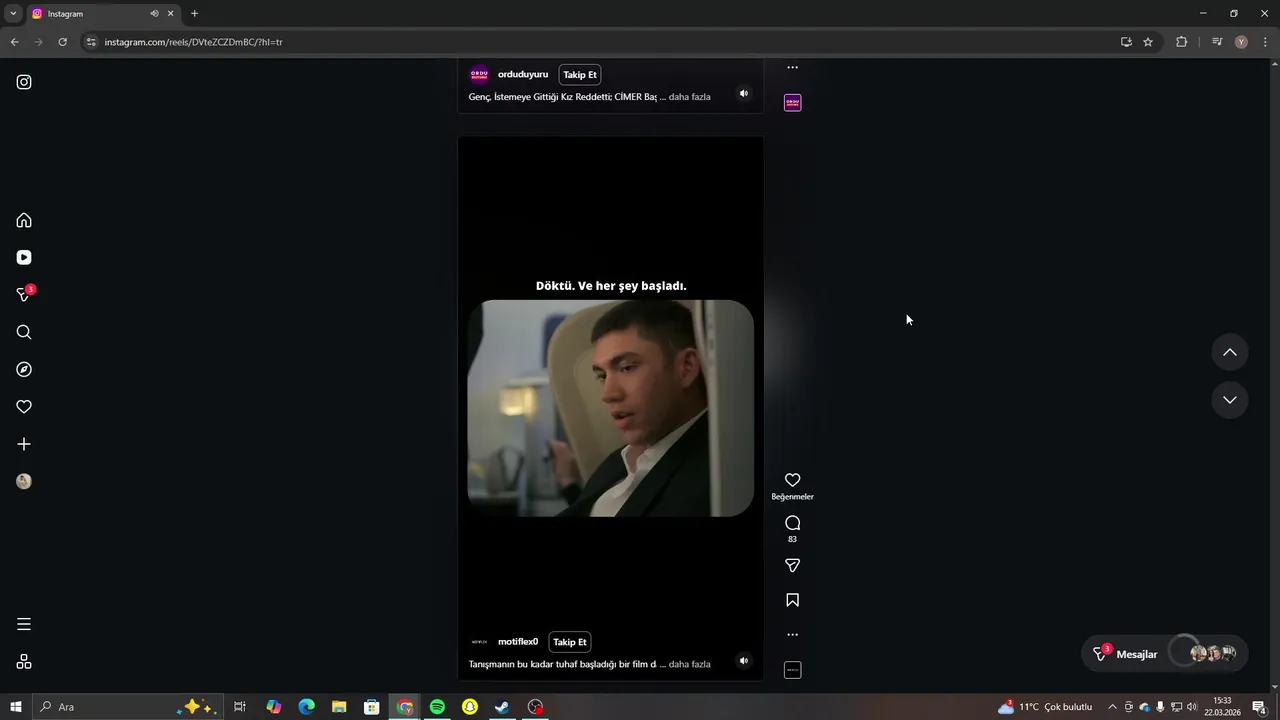
Task: Follow orduduyuru with Takip Et button
Action: [580, 75]
